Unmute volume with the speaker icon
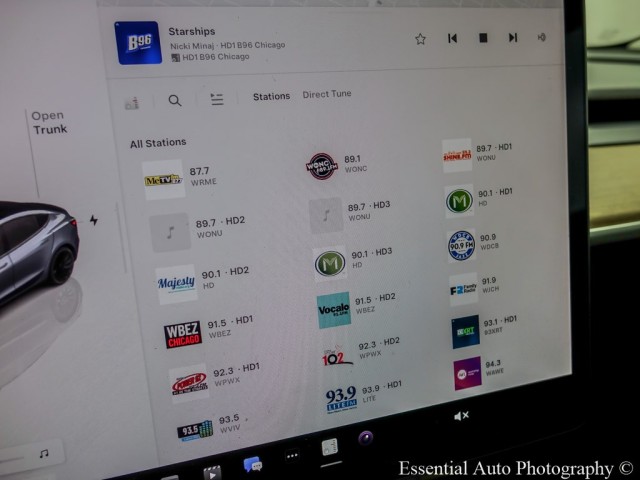 461,415
